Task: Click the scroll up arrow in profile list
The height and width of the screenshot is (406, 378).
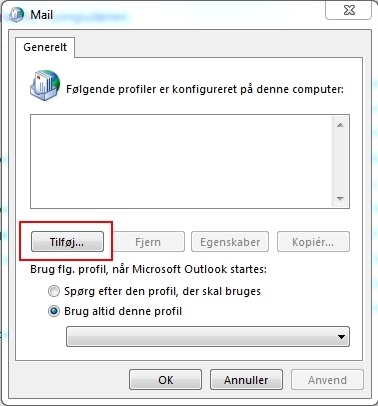Action: pyautogui.click(x=340, y=125)
